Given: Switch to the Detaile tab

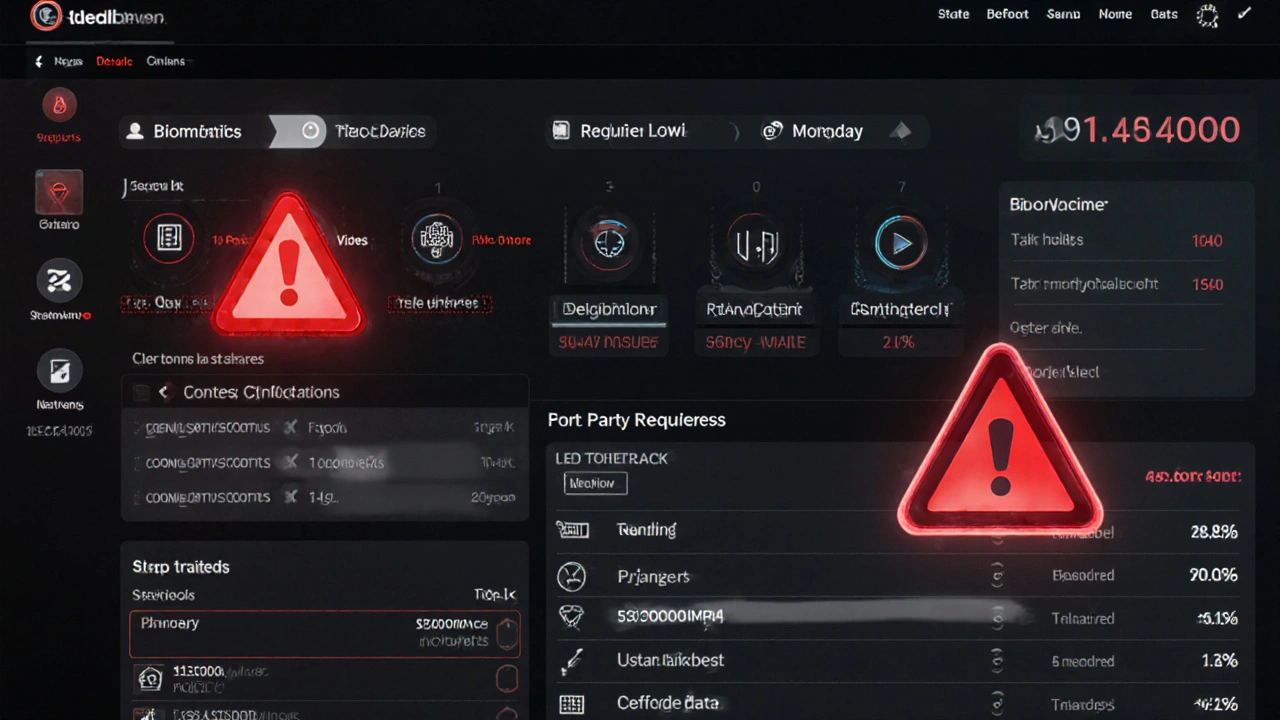Looking at the screenshot, I should [x=113, y=61].
